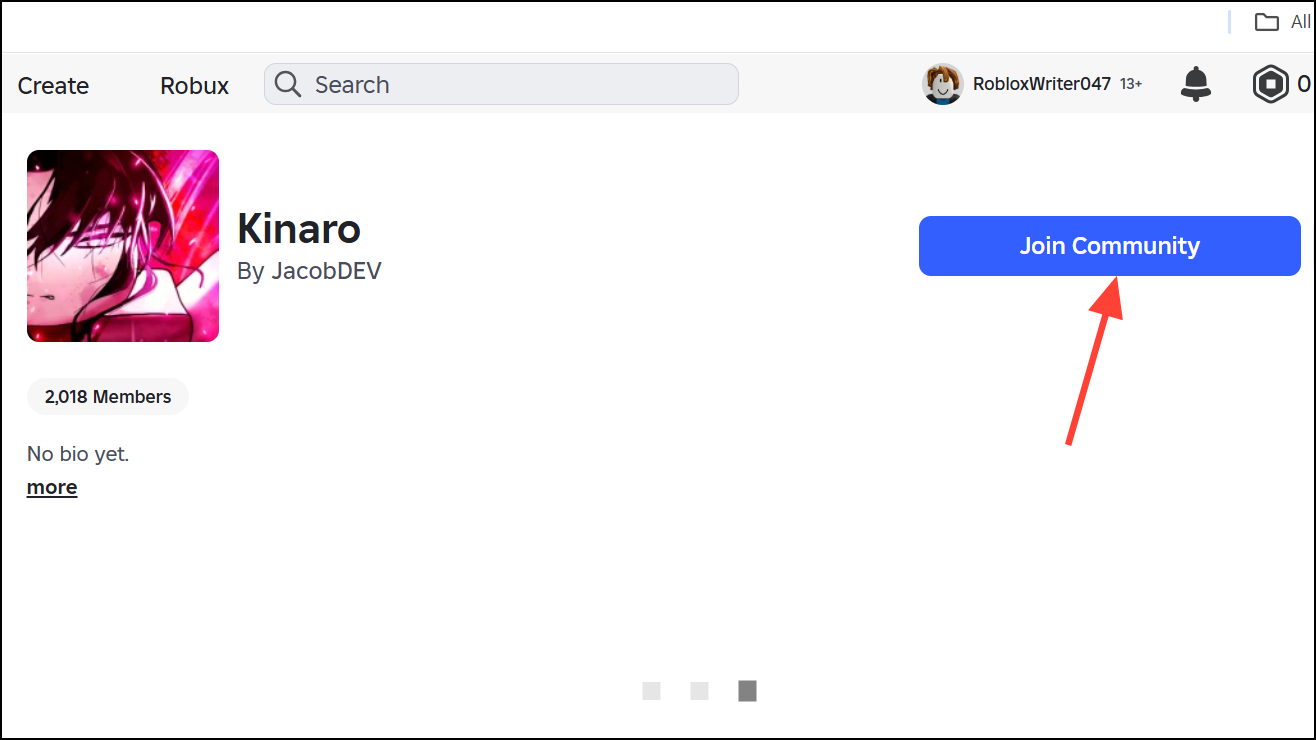Focus the Search input field
Image resolution: width=1316 pixels, height=740 pixels.
(501, 84)
